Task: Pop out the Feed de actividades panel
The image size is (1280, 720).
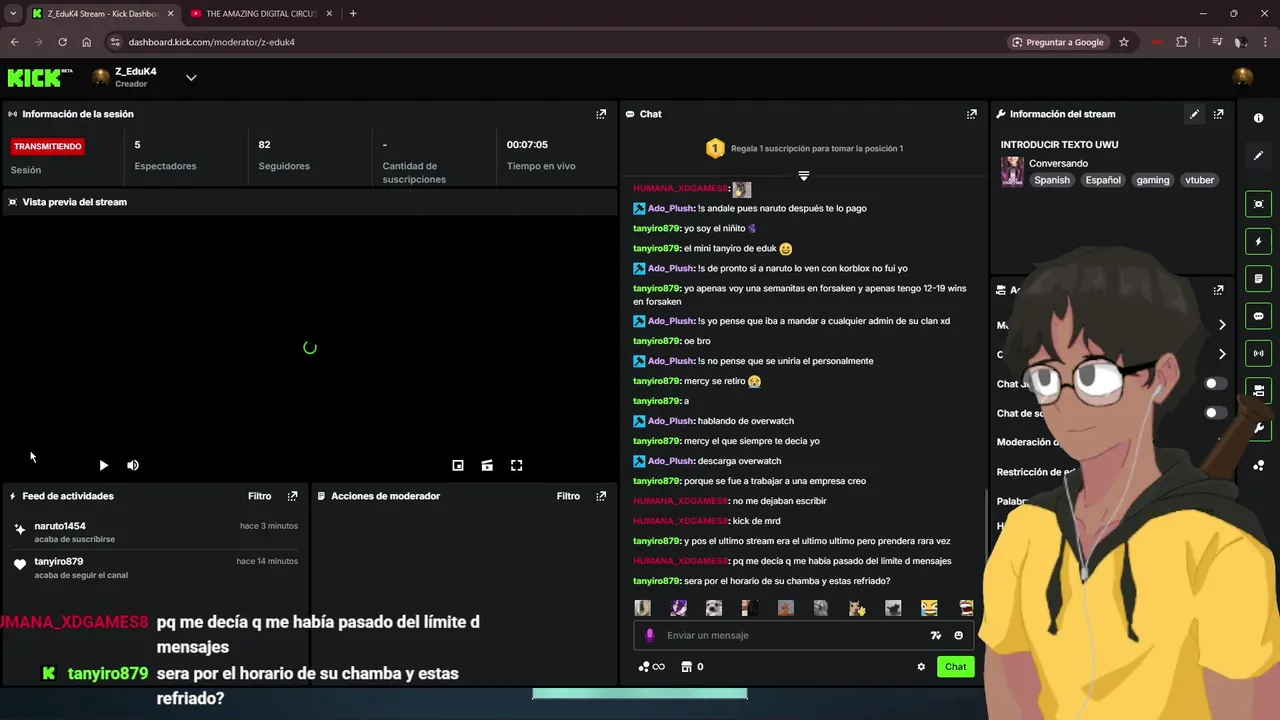Action: click(293, 496)
